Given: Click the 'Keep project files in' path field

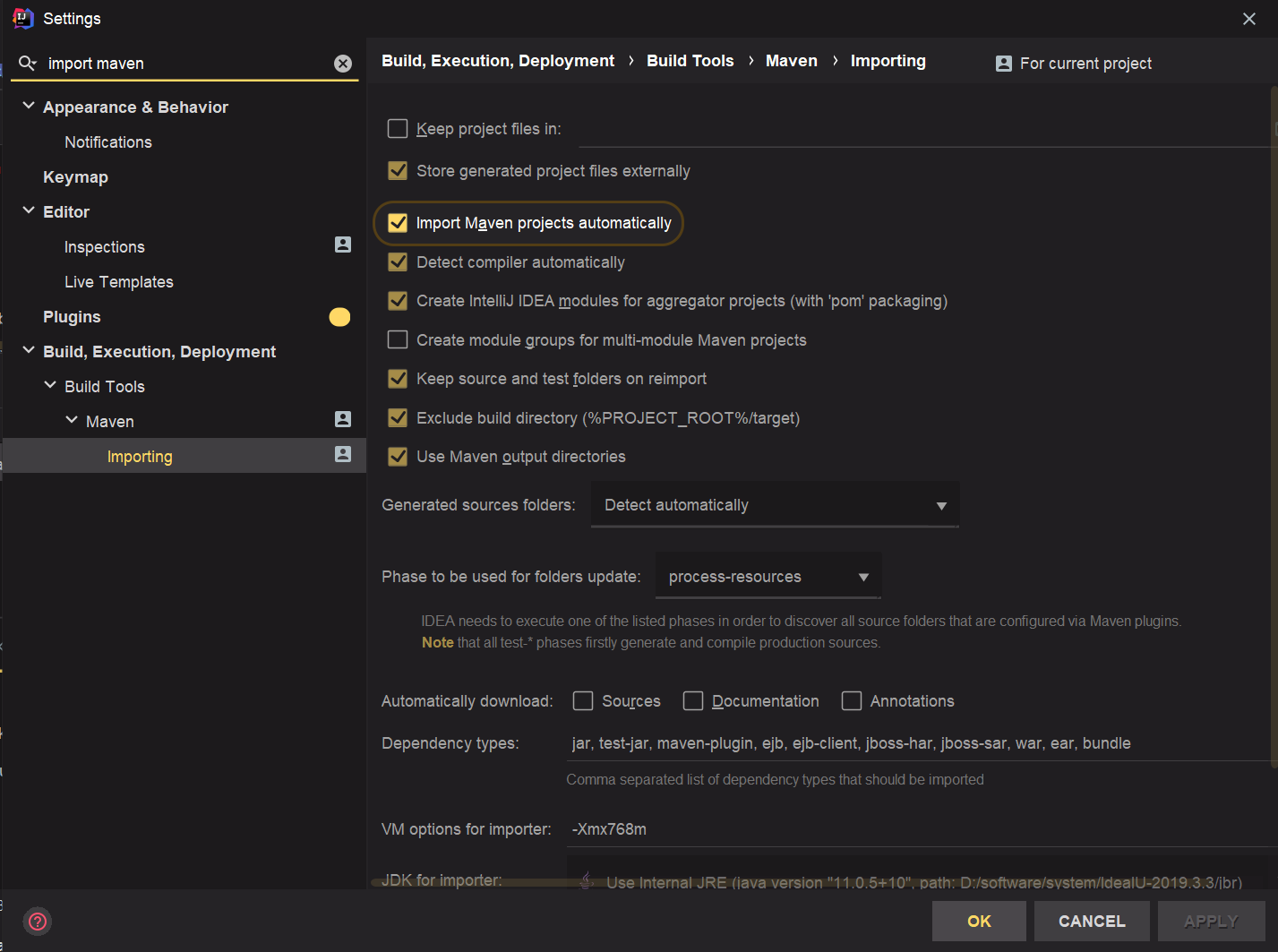Looking at the screenshot, I should 926,129.
